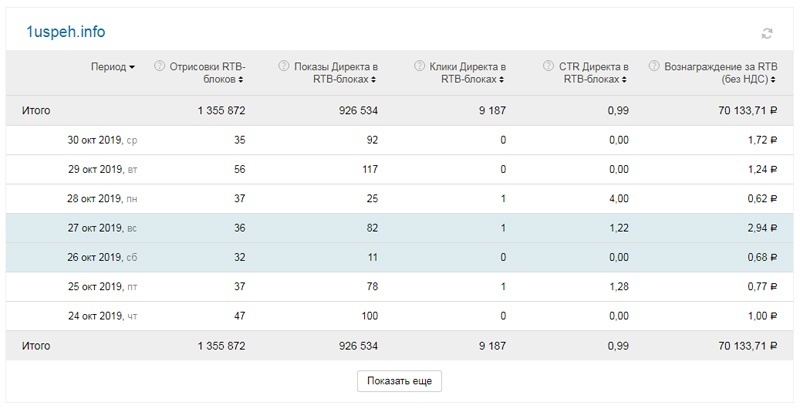The width and height of the screenshot is (800, 409).
Task: Click help icon beside Клики Директа header
Action: [x=417, y=66]
